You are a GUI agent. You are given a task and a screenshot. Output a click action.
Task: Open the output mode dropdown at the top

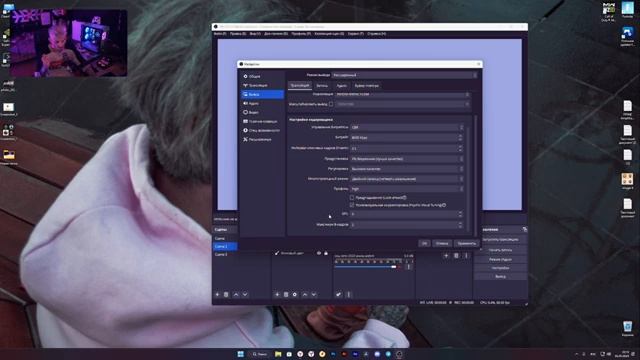[404, 75]
